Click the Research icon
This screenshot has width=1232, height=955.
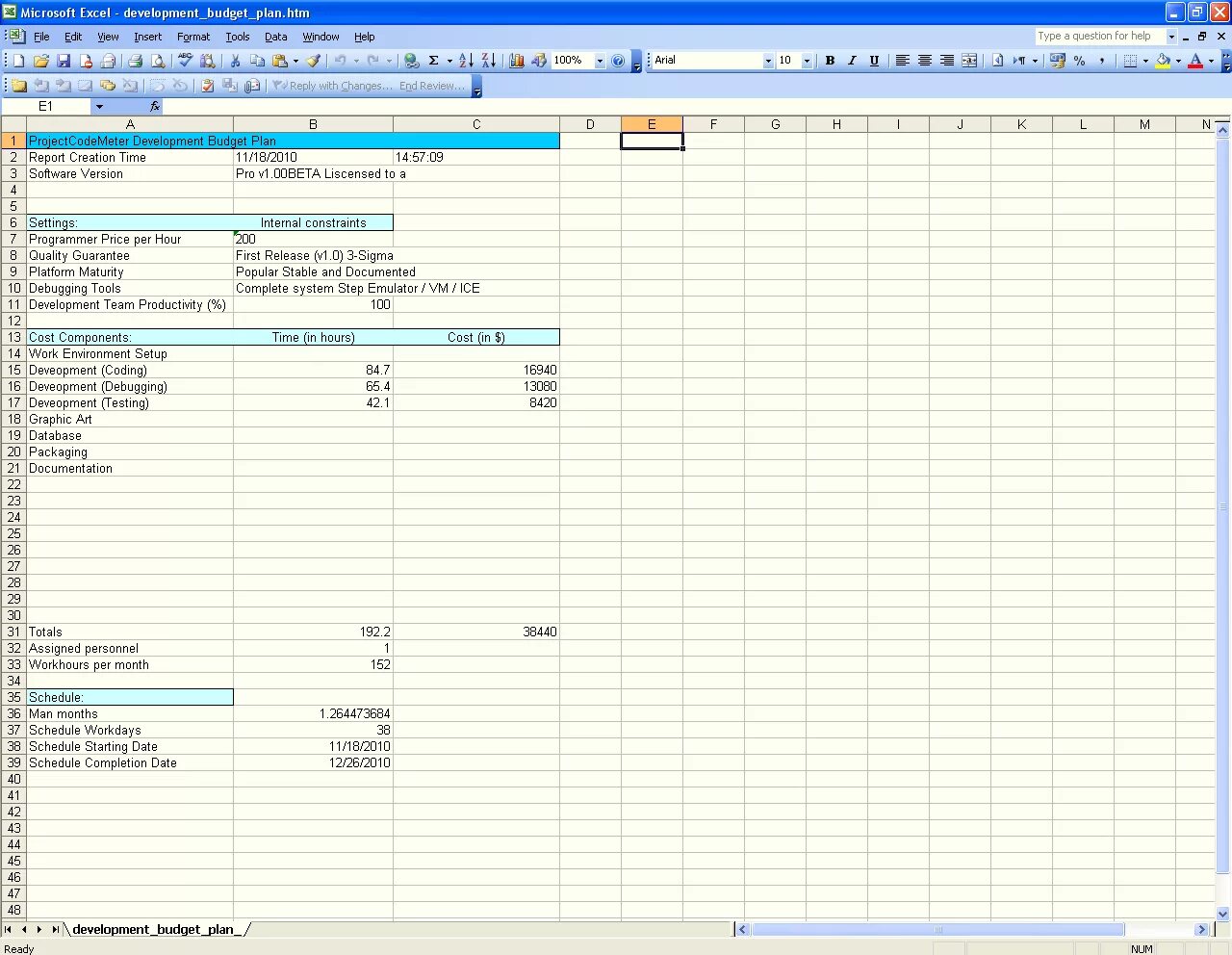point(207,61)
